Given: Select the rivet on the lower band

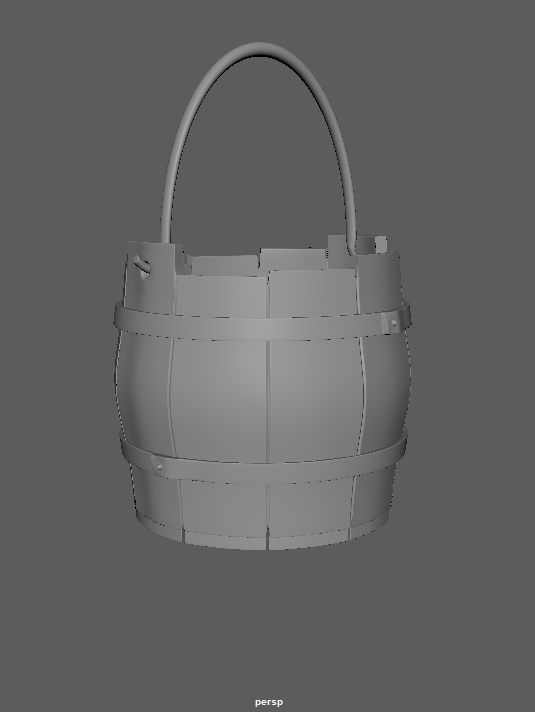Looking at the screenshot, I should pyautogui.click(x=159, y=466).
